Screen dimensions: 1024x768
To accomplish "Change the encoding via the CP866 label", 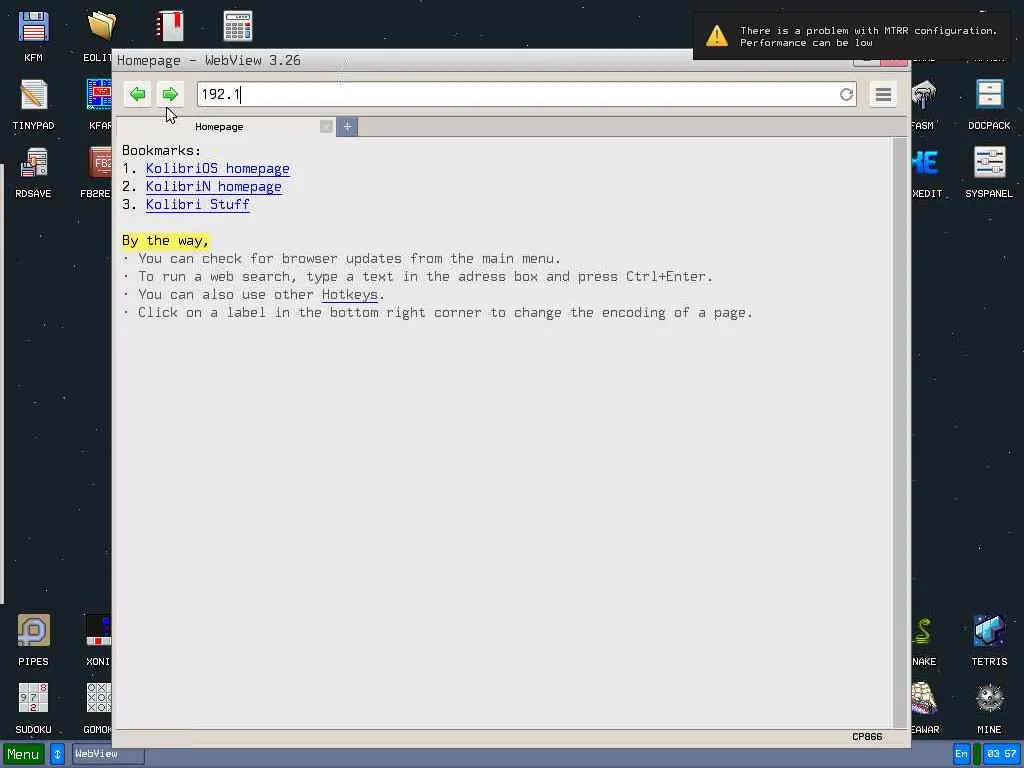I will pyautogui.click(x=867, y=737).
